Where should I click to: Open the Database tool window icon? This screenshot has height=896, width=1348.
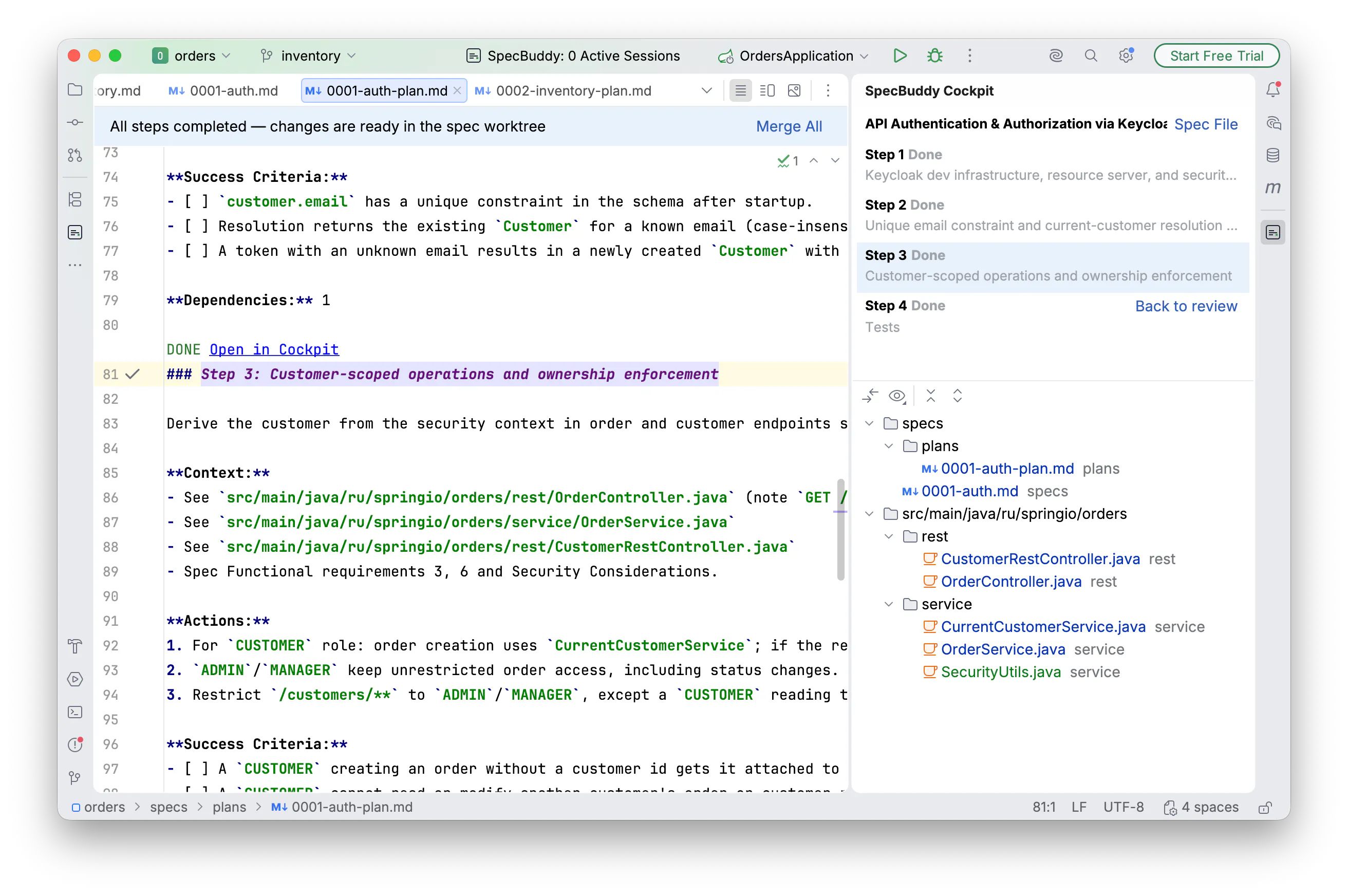coord(1272,155)
